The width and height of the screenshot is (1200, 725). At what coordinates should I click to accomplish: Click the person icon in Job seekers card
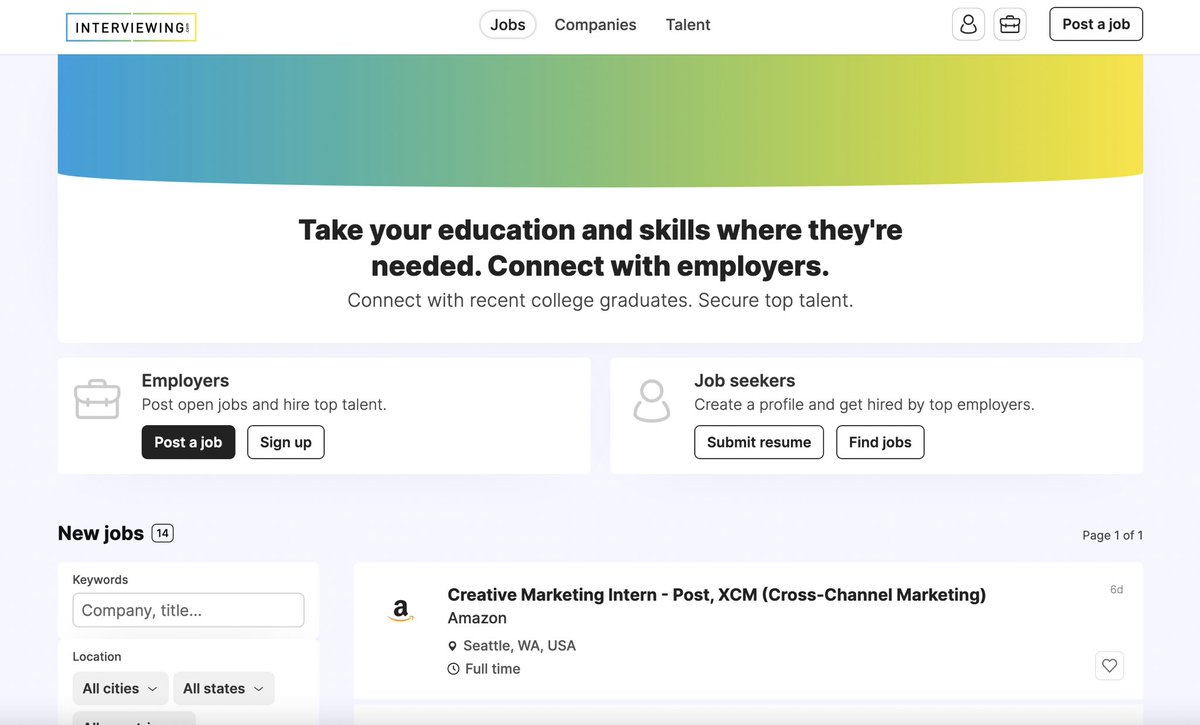pyautogui.click(x=652, y=400)
